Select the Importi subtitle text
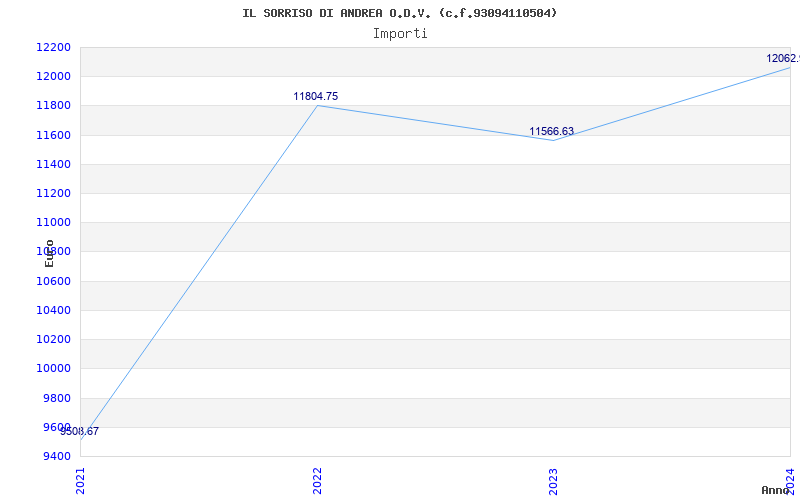800x500 pixels. [x=400, y=34]
